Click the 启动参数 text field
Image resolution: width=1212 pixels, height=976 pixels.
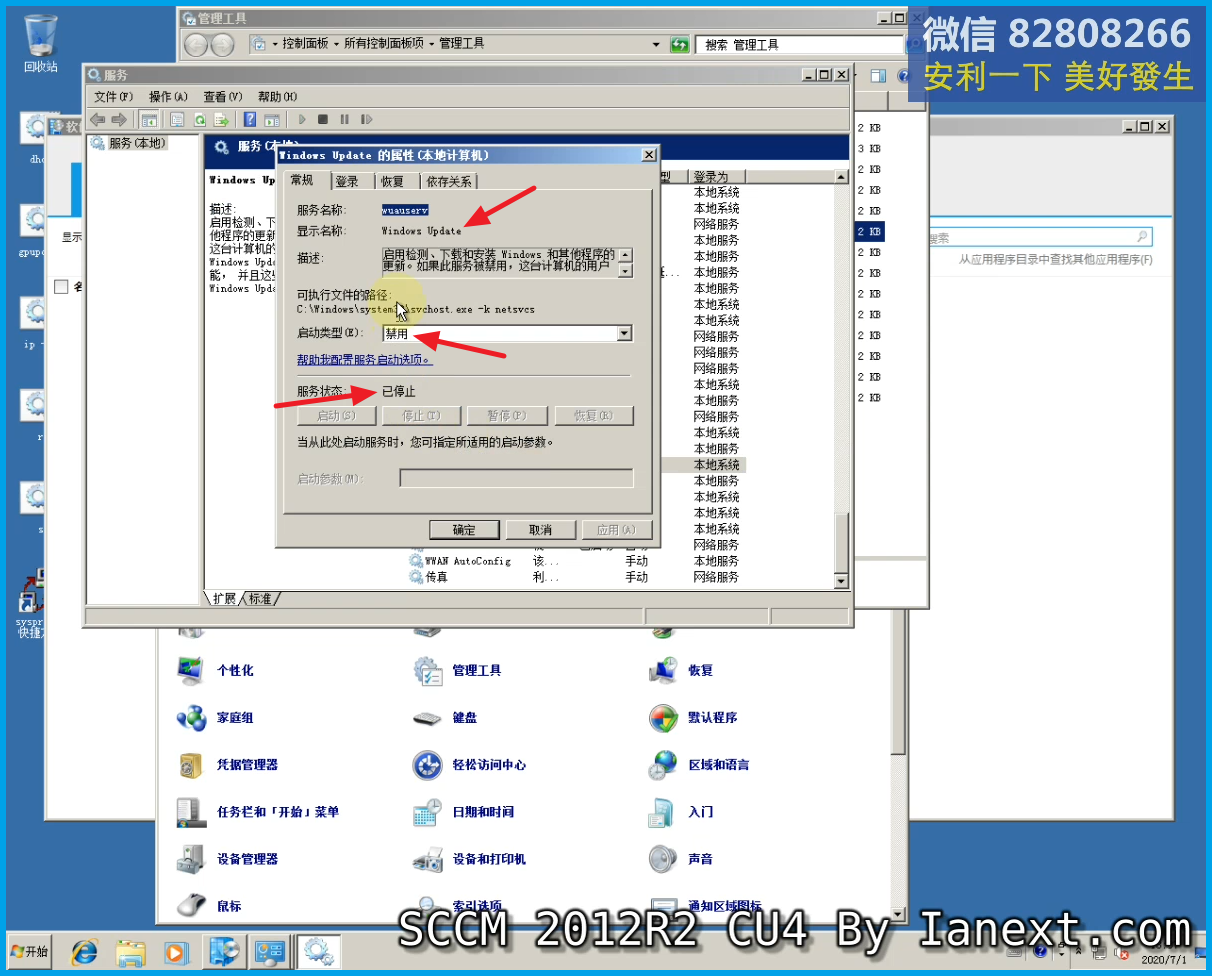pyautogui.click(x=516, y=478)
